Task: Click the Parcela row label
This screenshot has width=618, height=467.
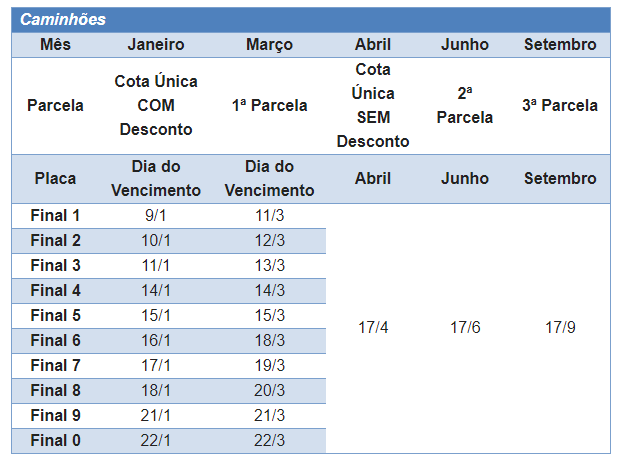Action: tap(55, 105)
